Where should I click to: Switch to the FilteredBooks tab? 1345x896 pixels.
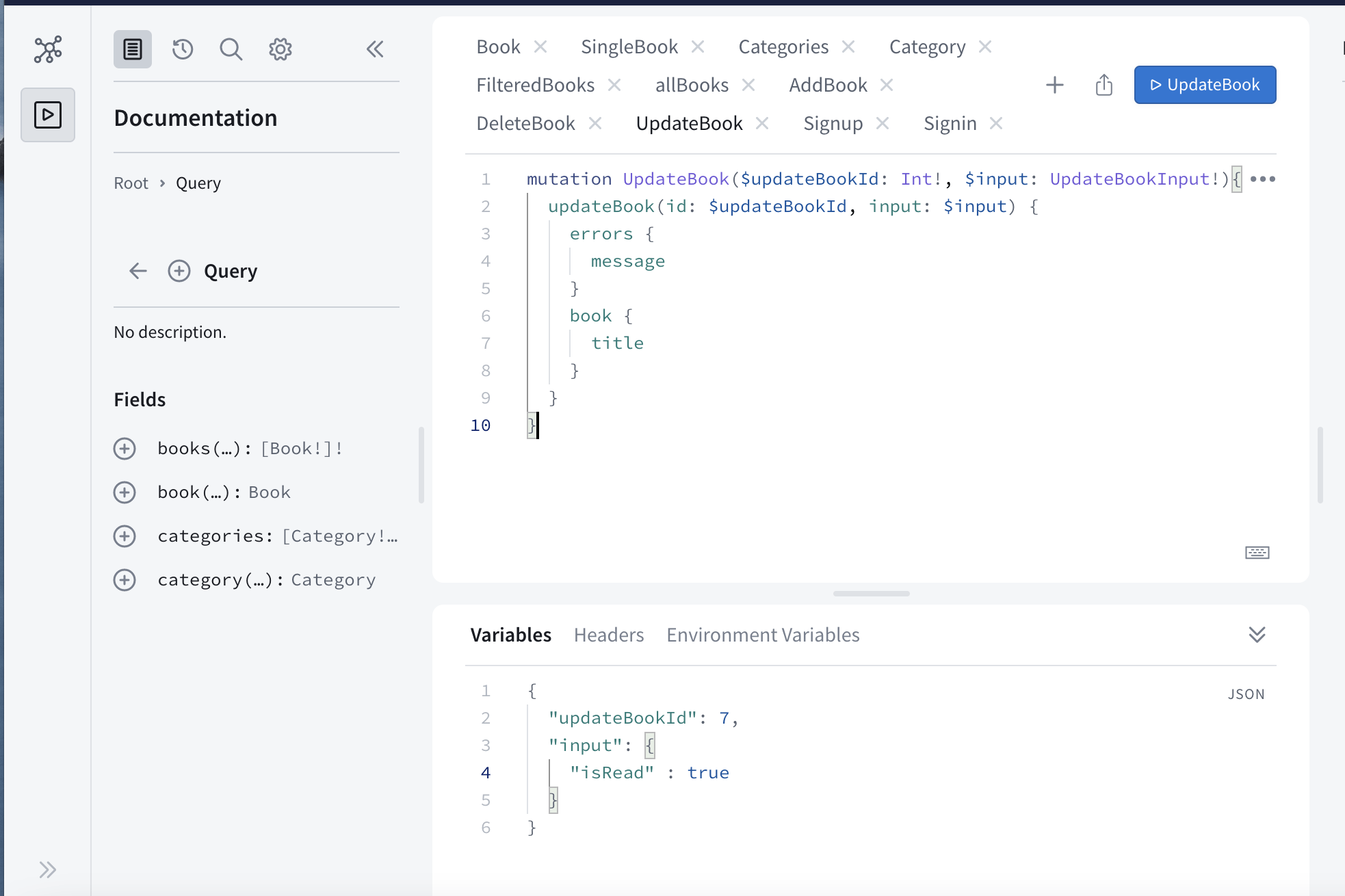pos(536,85)
